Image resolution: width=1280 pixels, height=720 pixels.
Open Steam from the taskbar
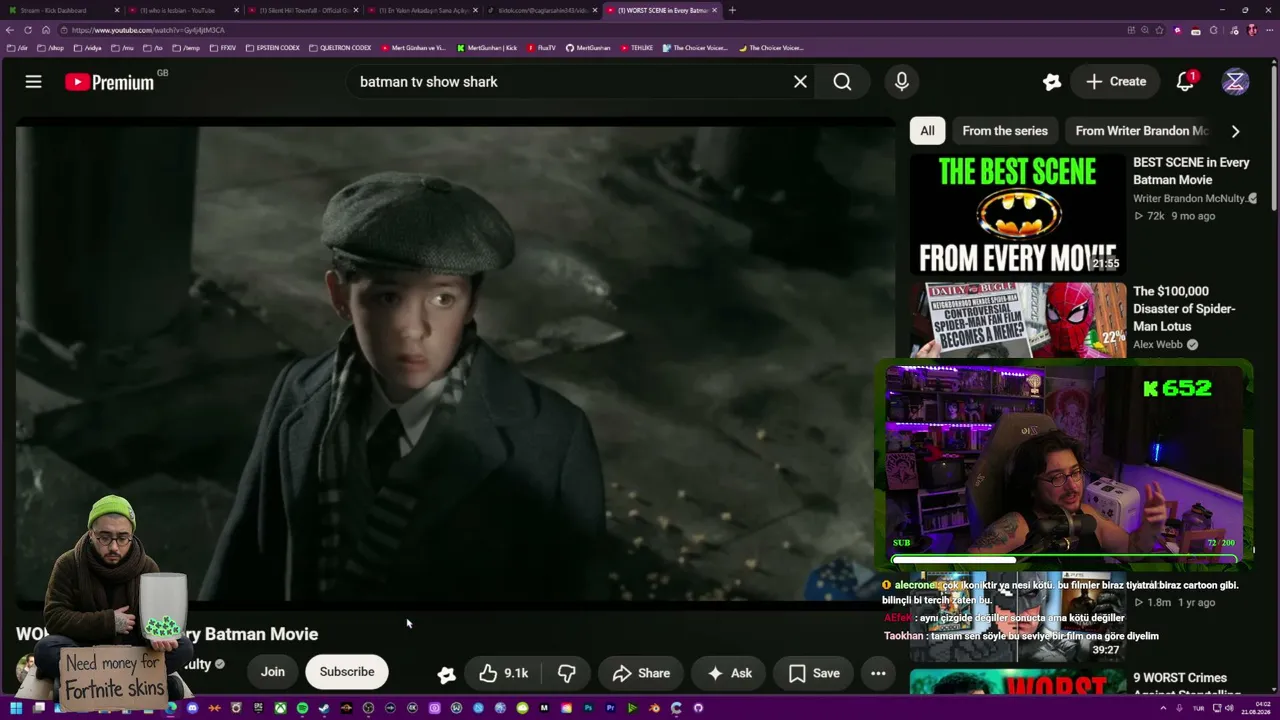coord(324,708)
